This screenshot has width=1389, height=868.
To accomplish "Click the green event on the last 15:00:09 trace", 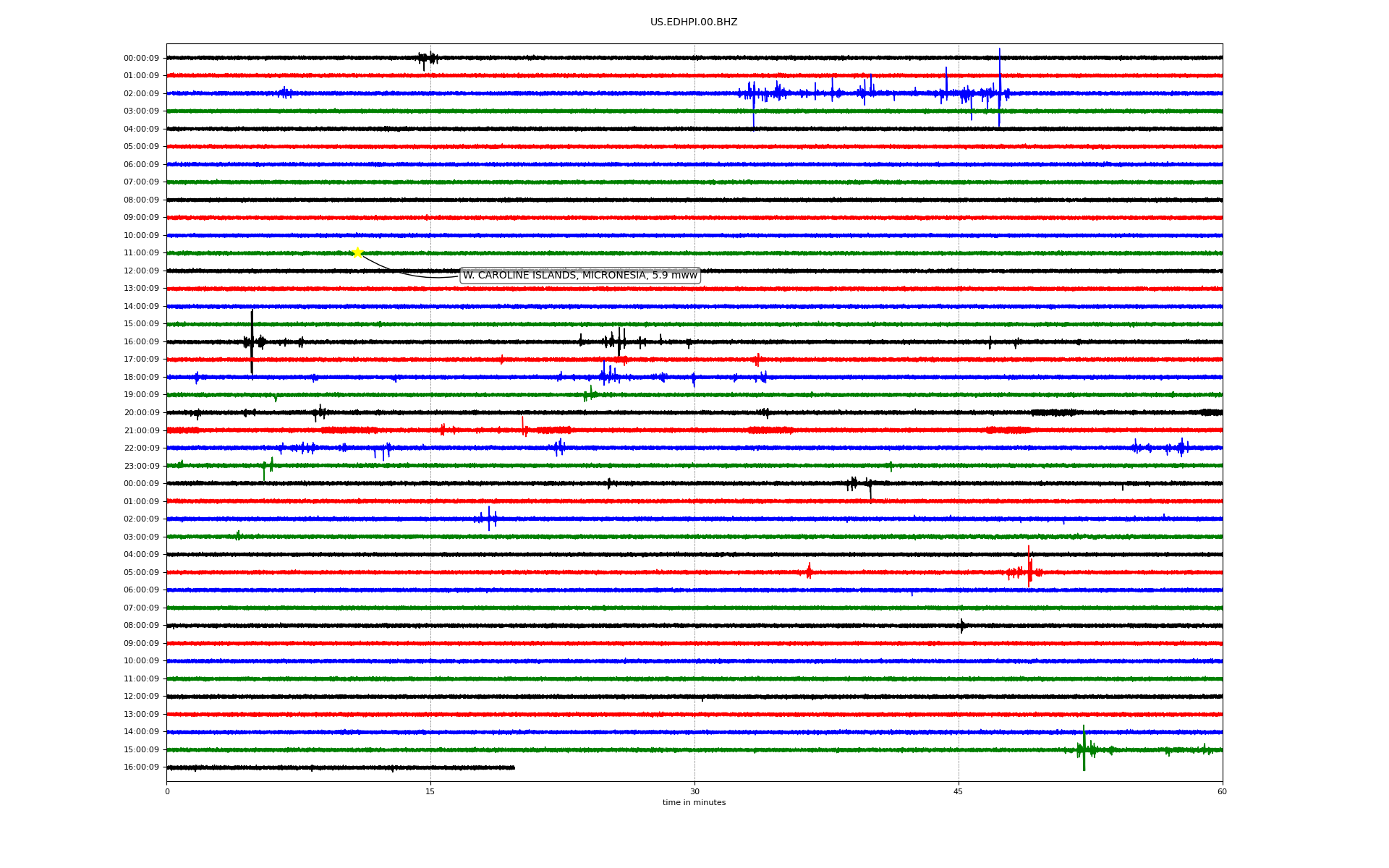I will tap(1084, 749).
